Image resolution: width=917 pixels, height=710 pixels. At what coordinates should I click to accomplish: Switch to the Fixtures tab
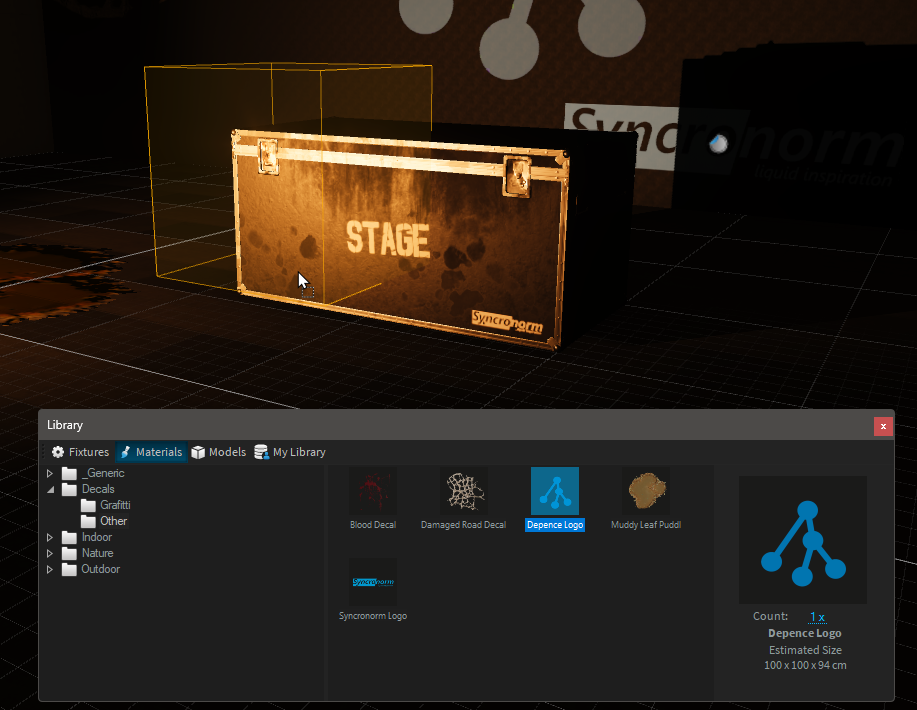point(80,452)
